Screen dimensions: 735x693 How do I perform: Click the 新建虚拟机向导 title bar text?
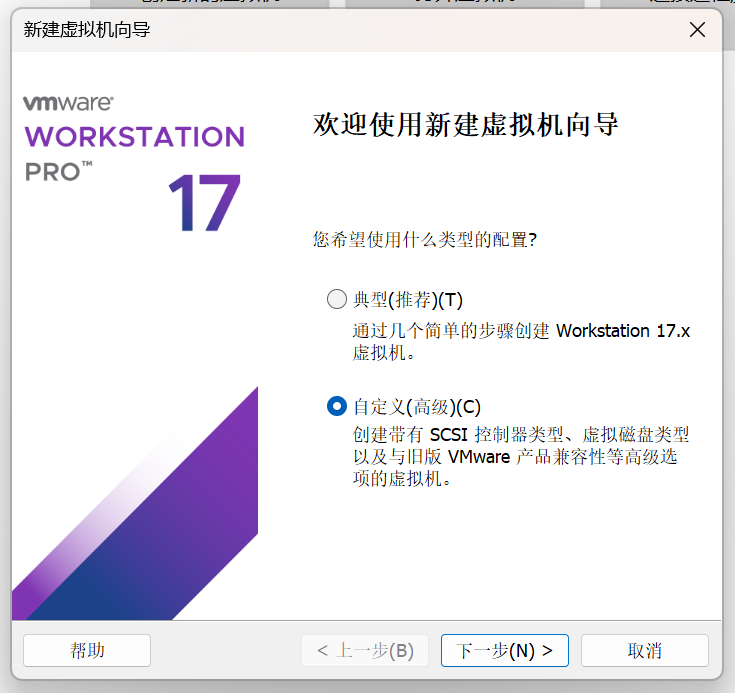point(87,30)
